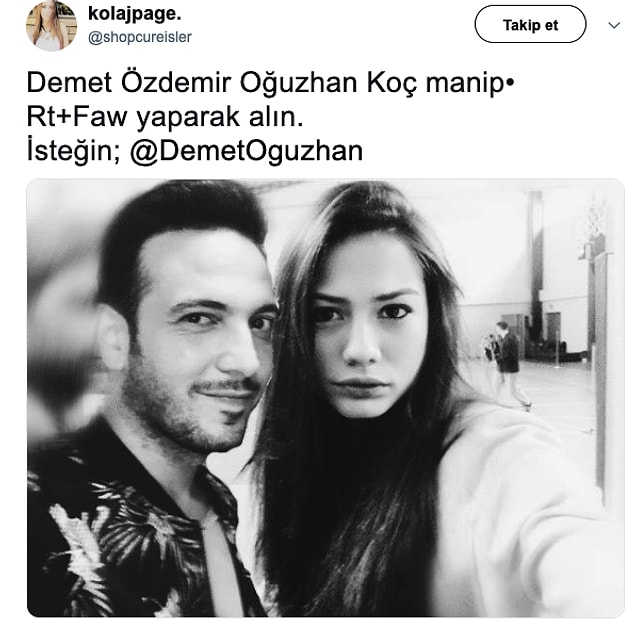
Task: Open the @DemetOguzhan mention link
Action: click(x=246, y=151)
